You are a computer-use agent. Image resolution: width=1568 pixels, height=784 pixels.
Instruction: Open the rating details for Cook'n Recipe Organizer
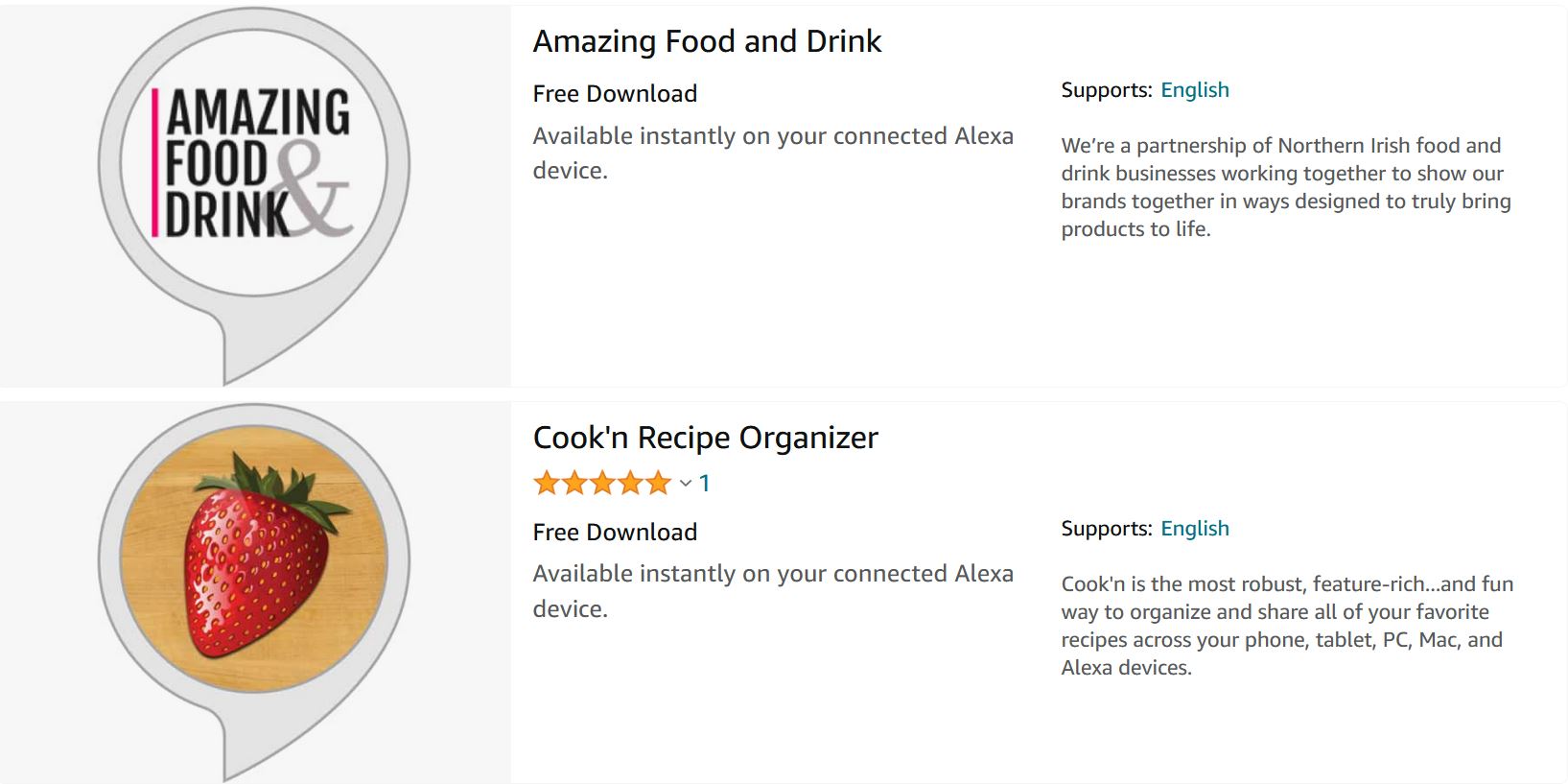[683, 485]
